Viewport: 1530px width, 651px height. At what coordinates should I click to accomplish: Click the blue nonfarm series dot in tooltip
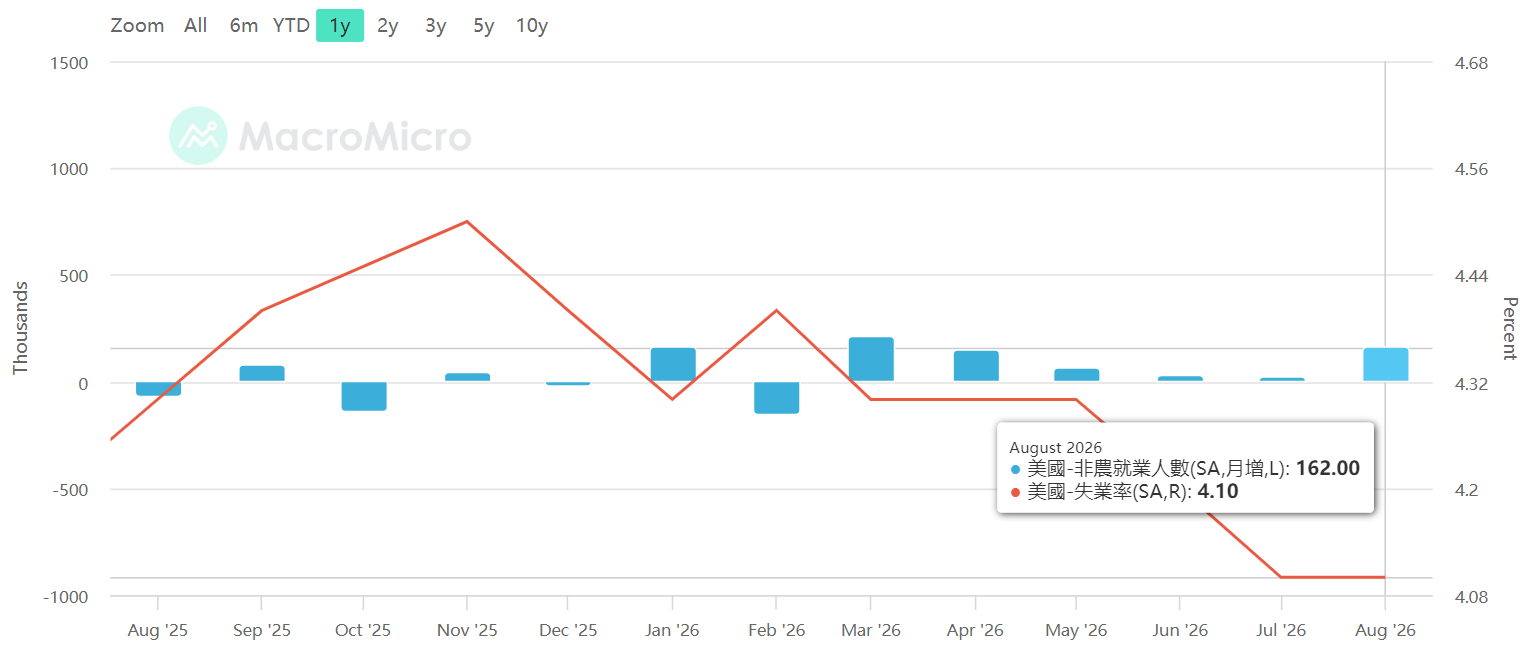tap(1016, 469)
